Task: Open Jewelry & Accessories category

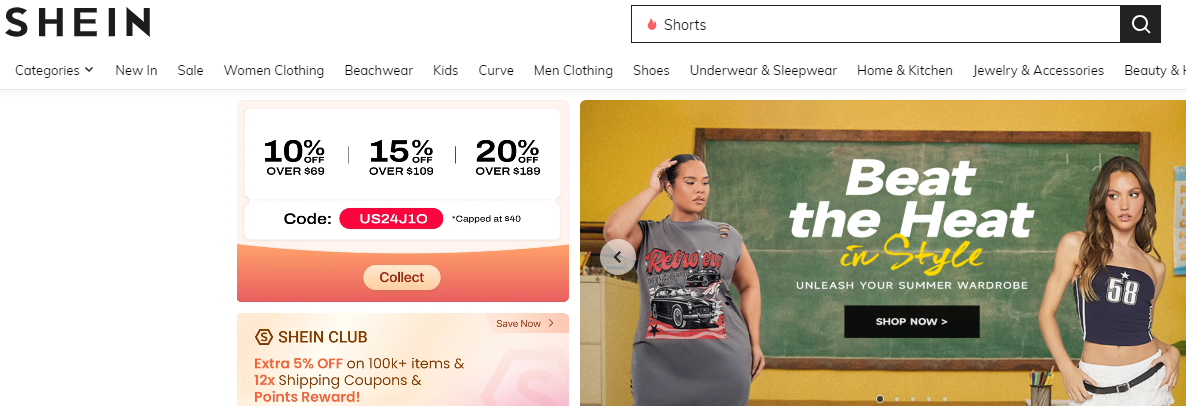Action: (x=1039, y=70)
